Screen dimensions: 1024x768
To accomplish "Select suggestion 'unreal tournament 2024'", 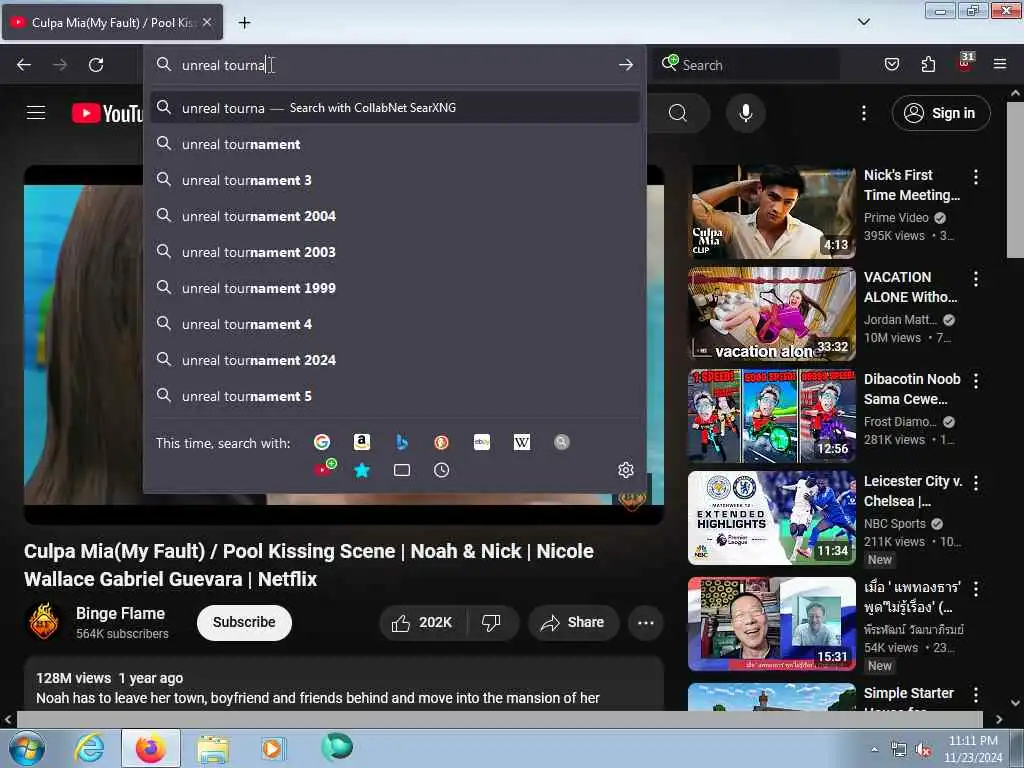I will click(395, 360).
